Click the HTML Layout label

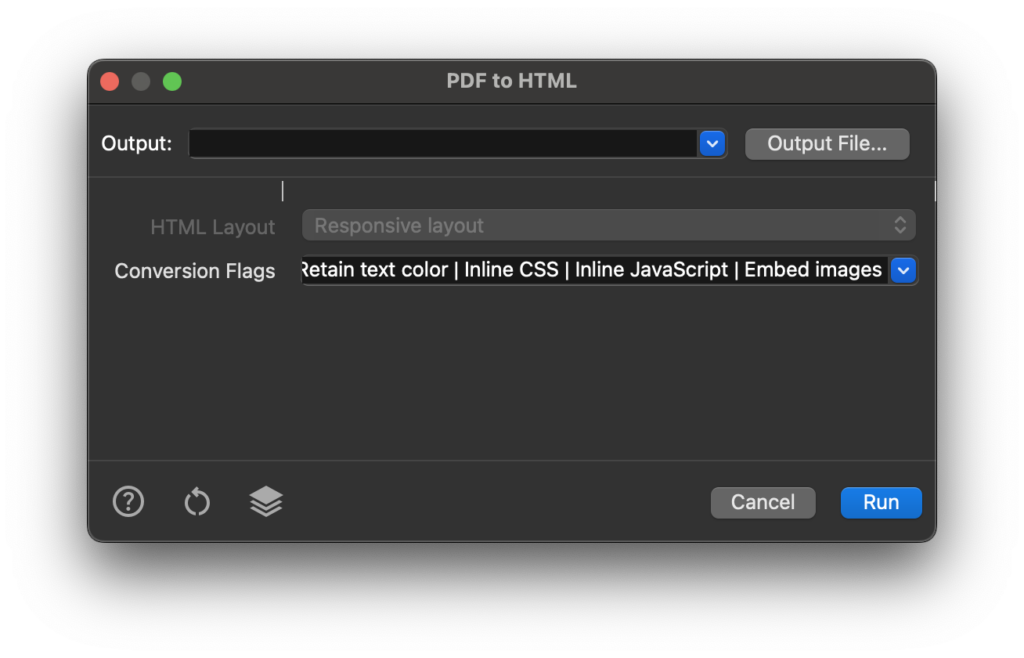click(212, 227)
